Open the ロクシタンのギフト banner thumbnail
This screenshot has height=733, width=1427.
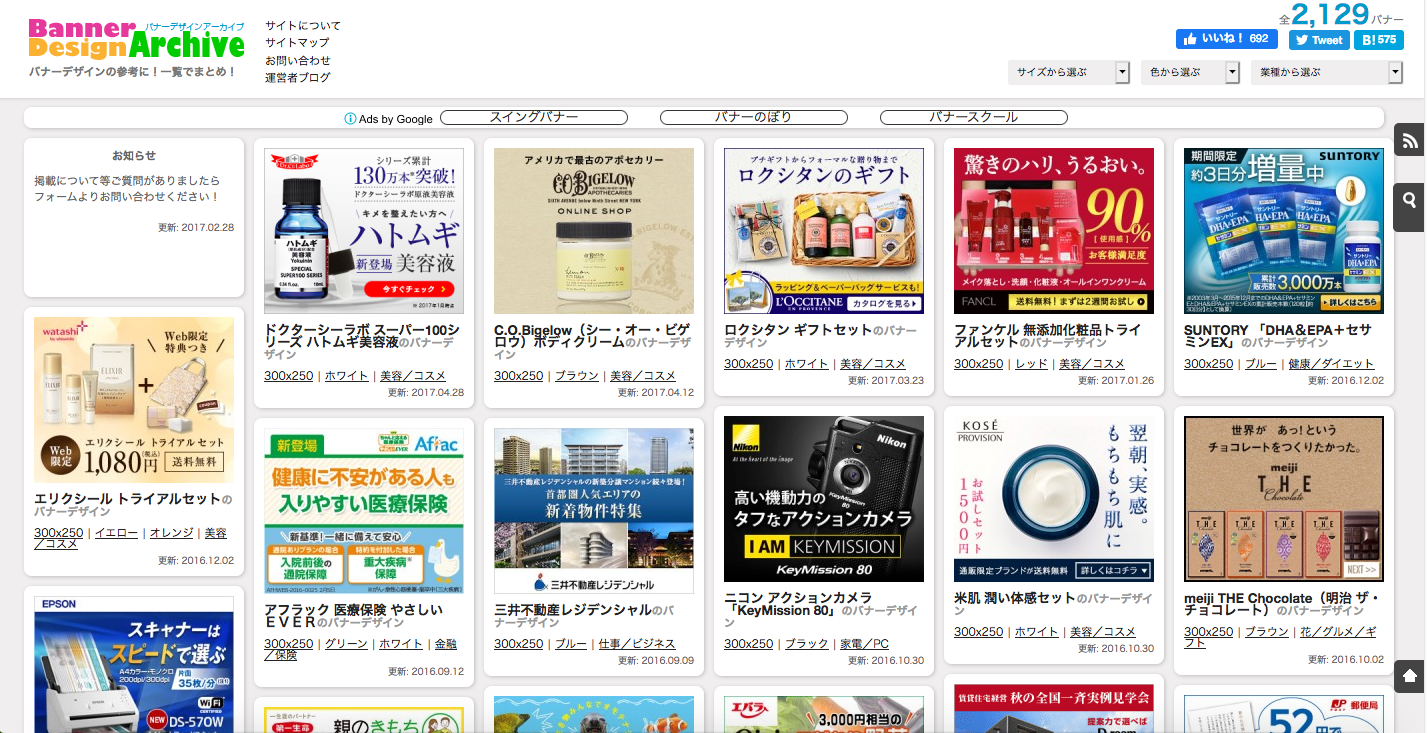pyautogui.click(x=824, y=231)
